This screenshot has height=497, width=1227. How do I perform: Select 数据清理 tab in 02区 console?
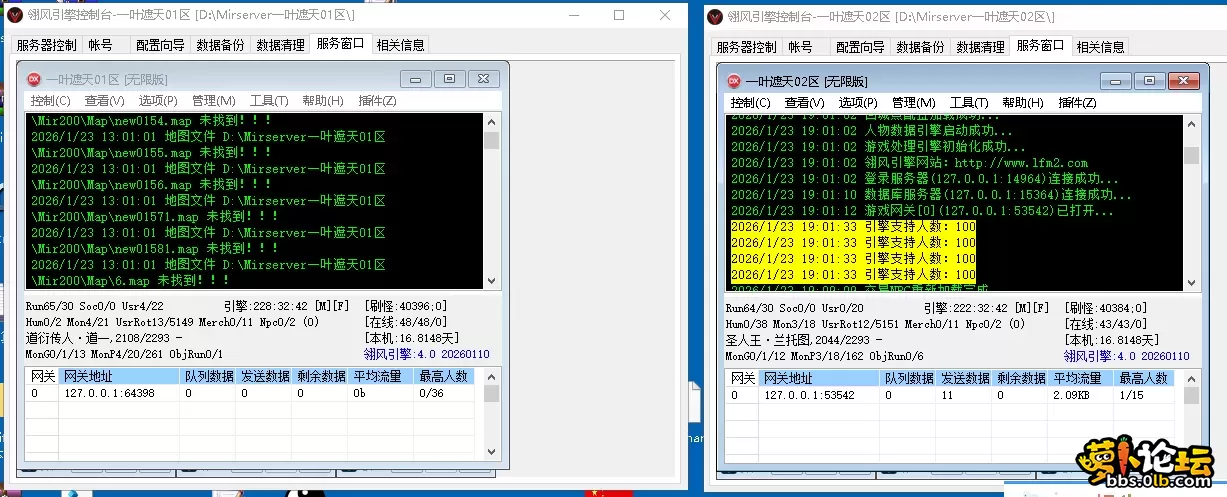click(x=981, y=47)
